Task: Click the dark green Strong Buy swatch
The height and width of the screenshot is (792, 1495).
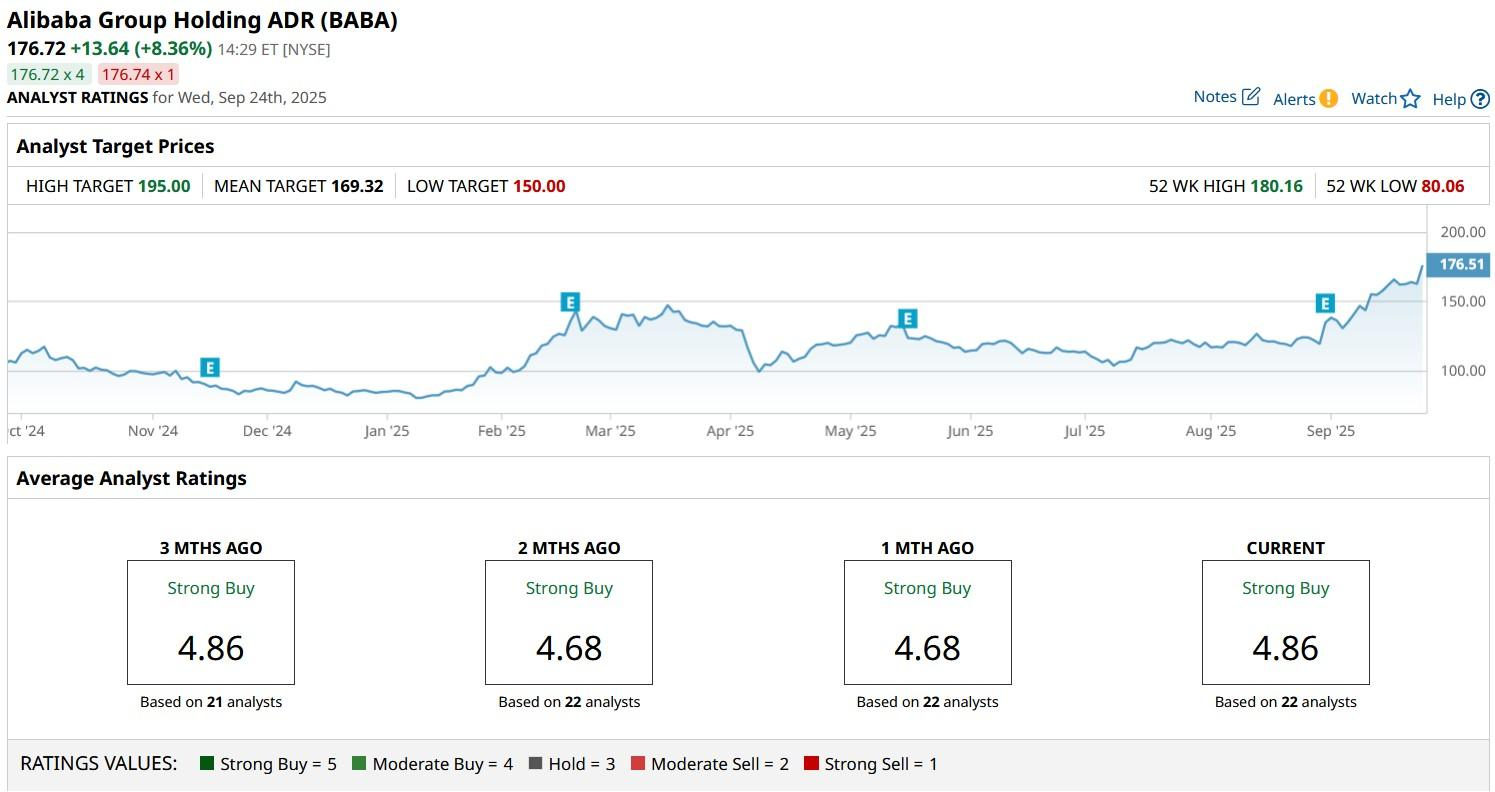Action: point(207,764)
